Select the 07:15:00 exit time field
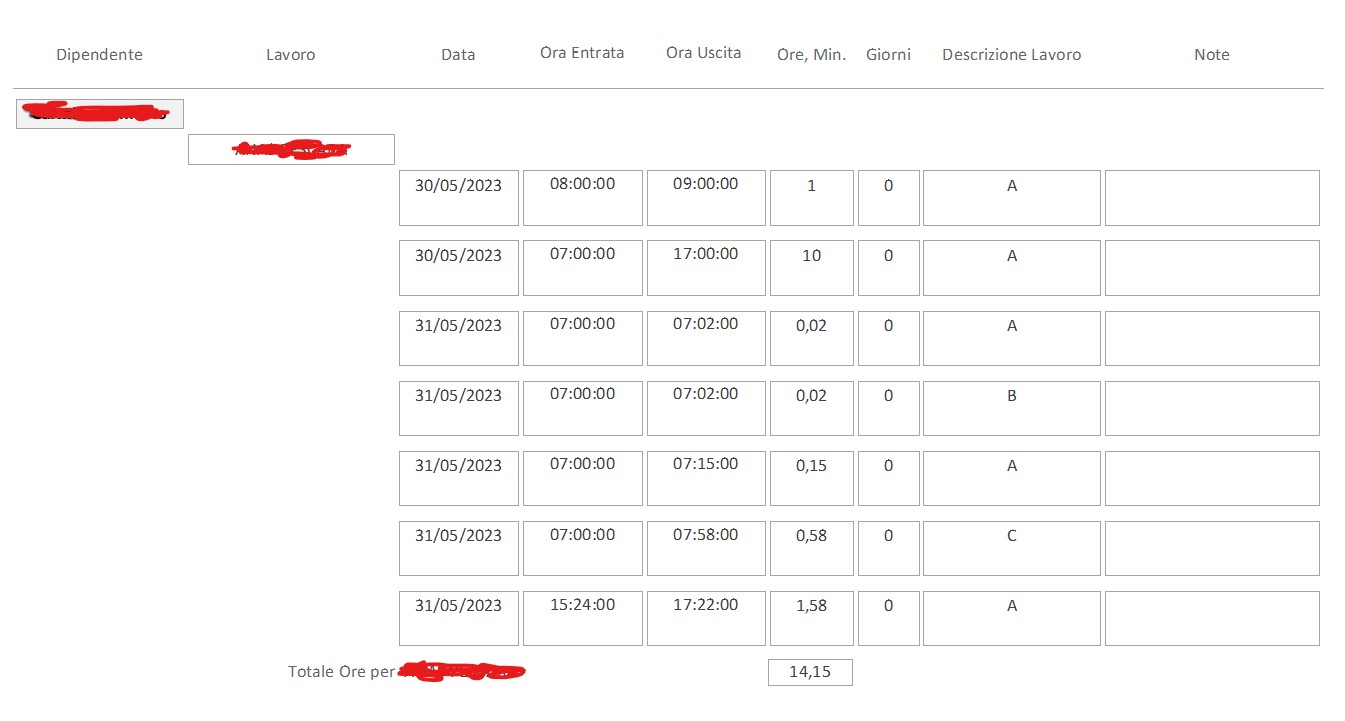The height and width of the screenshot is (721, 1345). click(x=706, y=477)
